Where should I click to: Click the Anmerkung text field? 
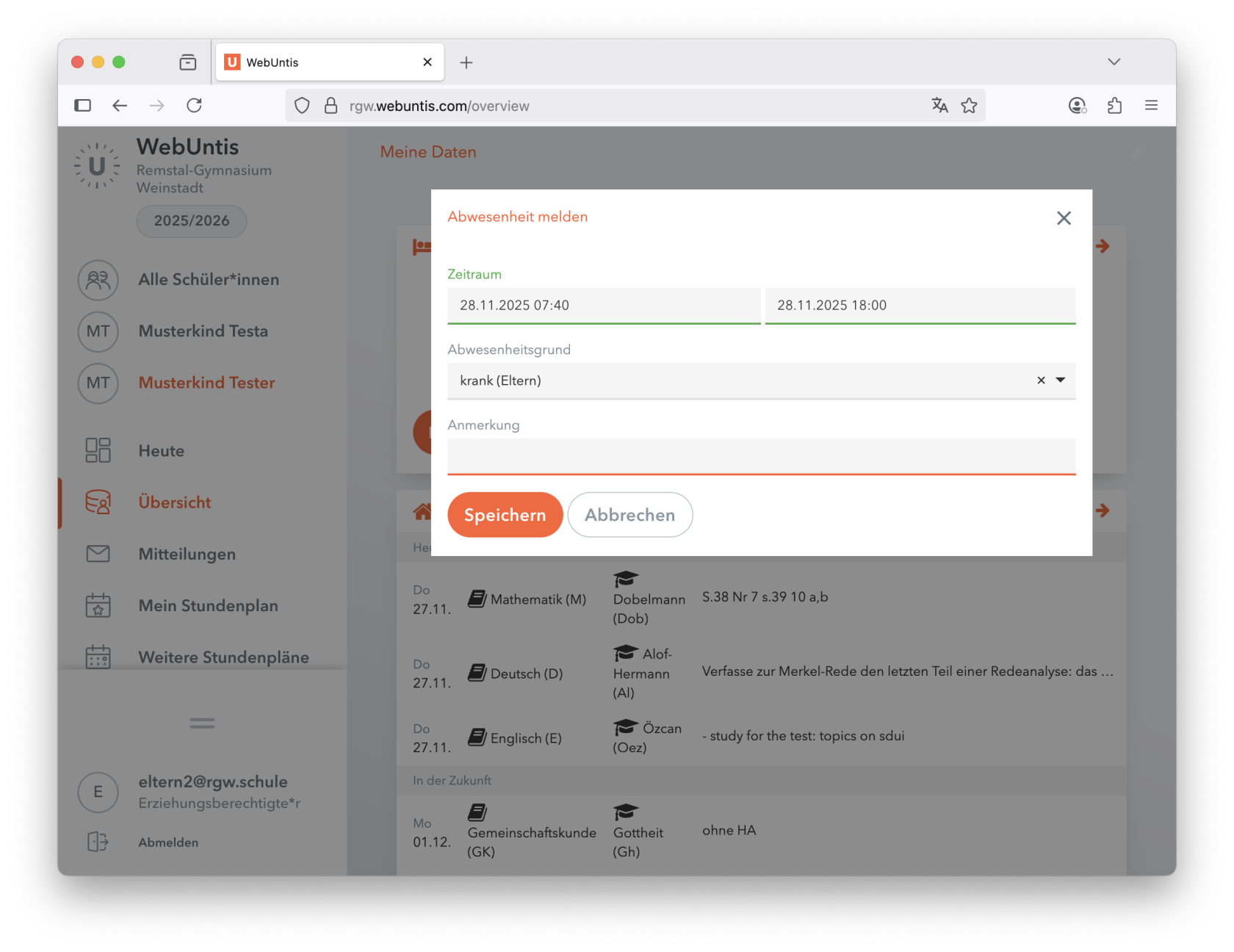tap(761, 456)
